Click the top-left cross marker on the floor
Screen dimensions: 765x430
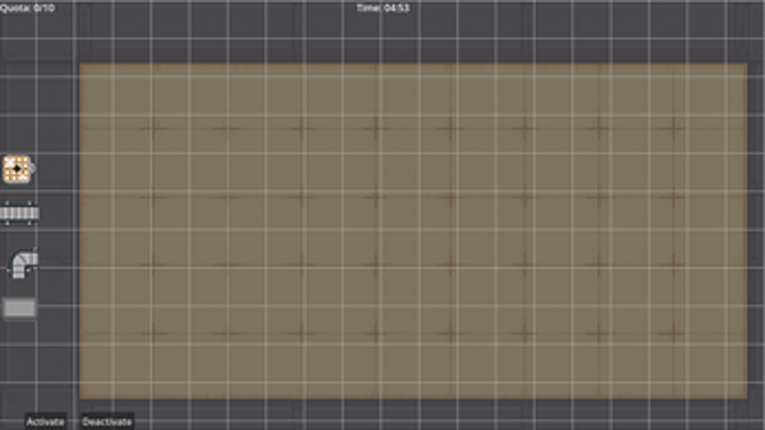153,129
